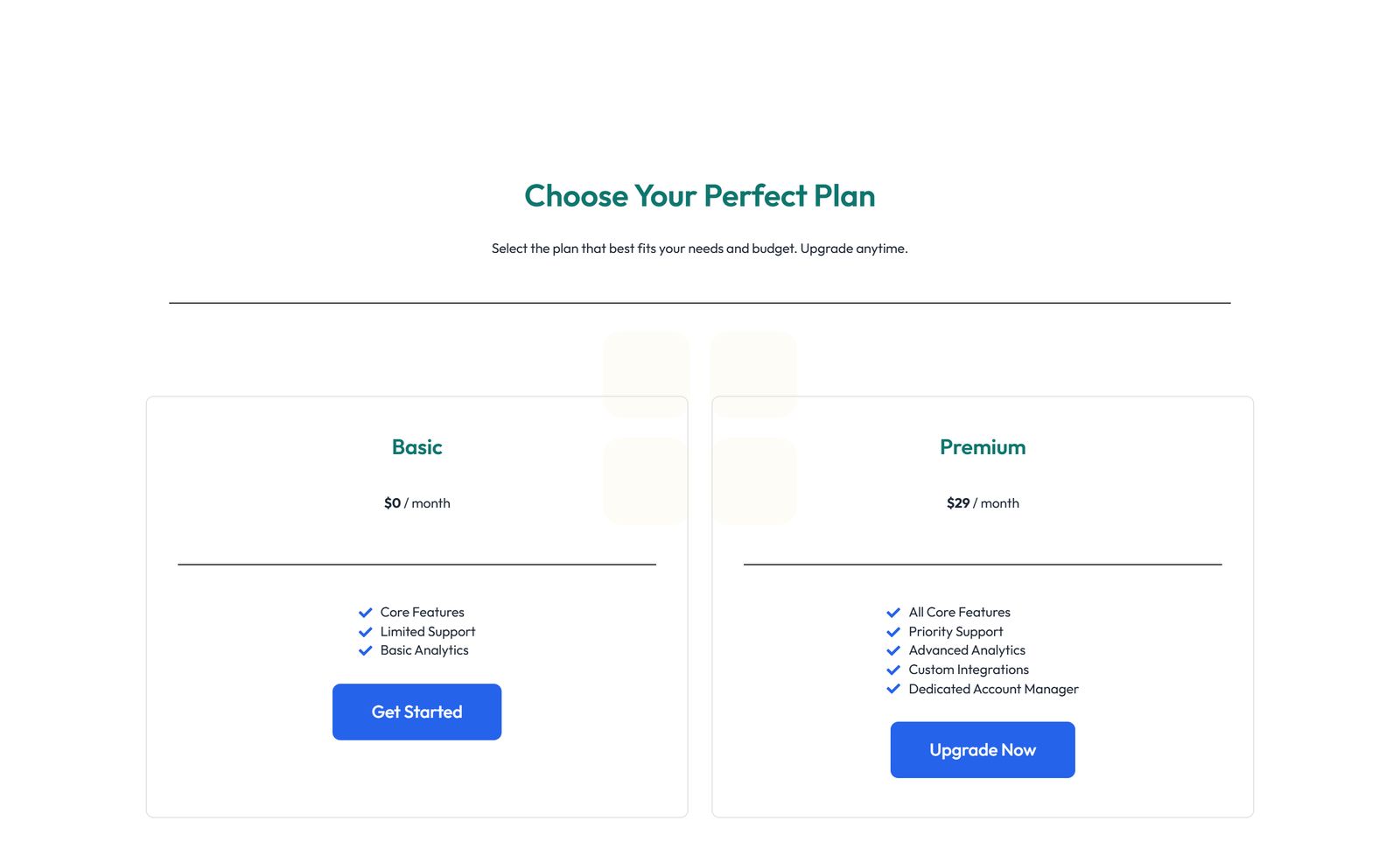
Task: Click the checkmark beside All Core Features
Action: click(893, 612)
